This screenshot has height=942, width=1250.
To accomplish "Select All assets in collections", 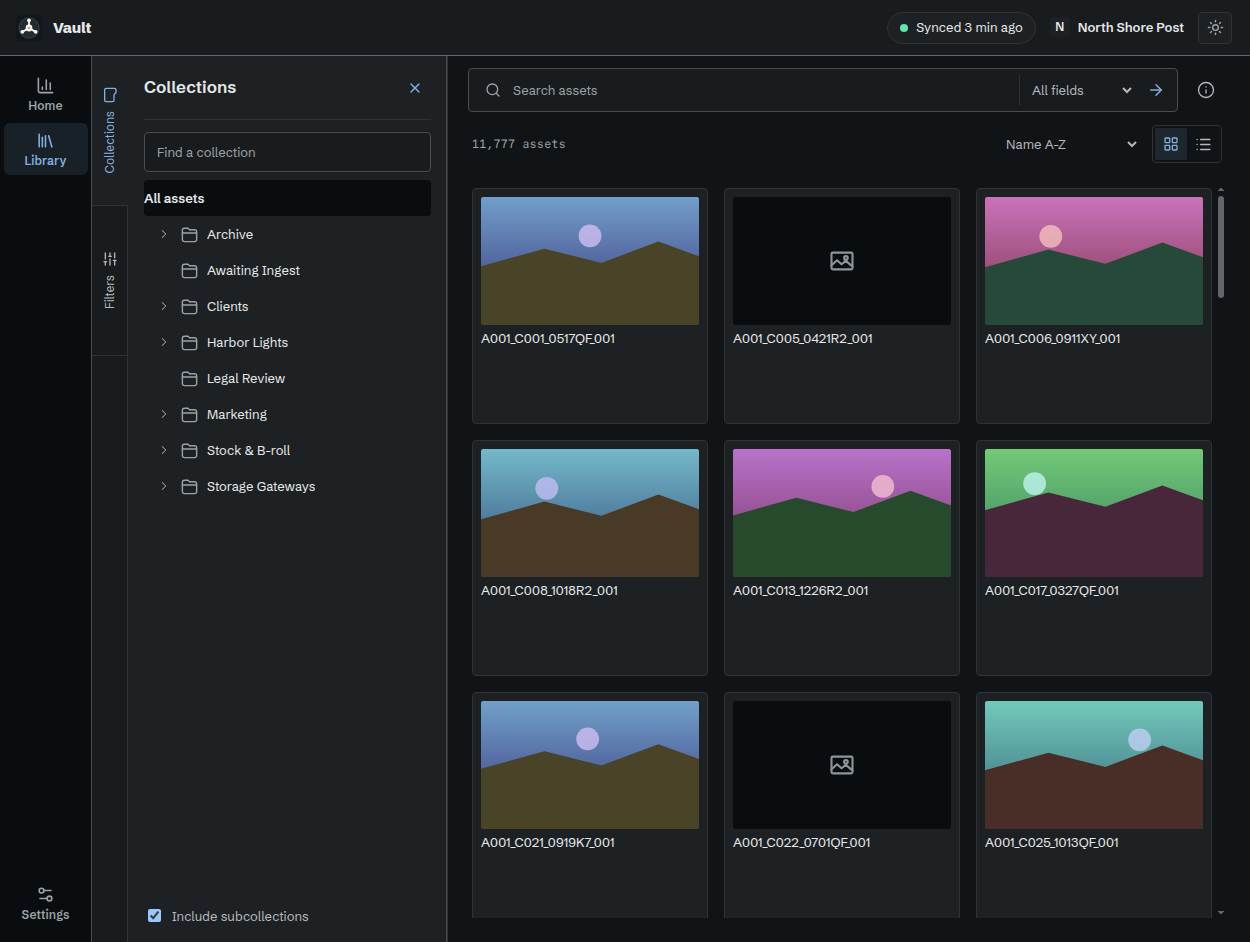I will (287, 198).
